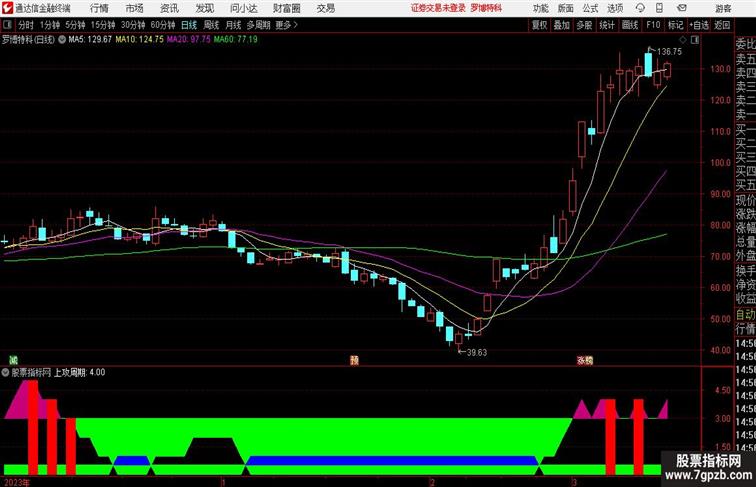Click the MA10: 124.75 value label
The height and width of the screenshot is (487, 756).
pyautogui.click(x=140, y=40)
